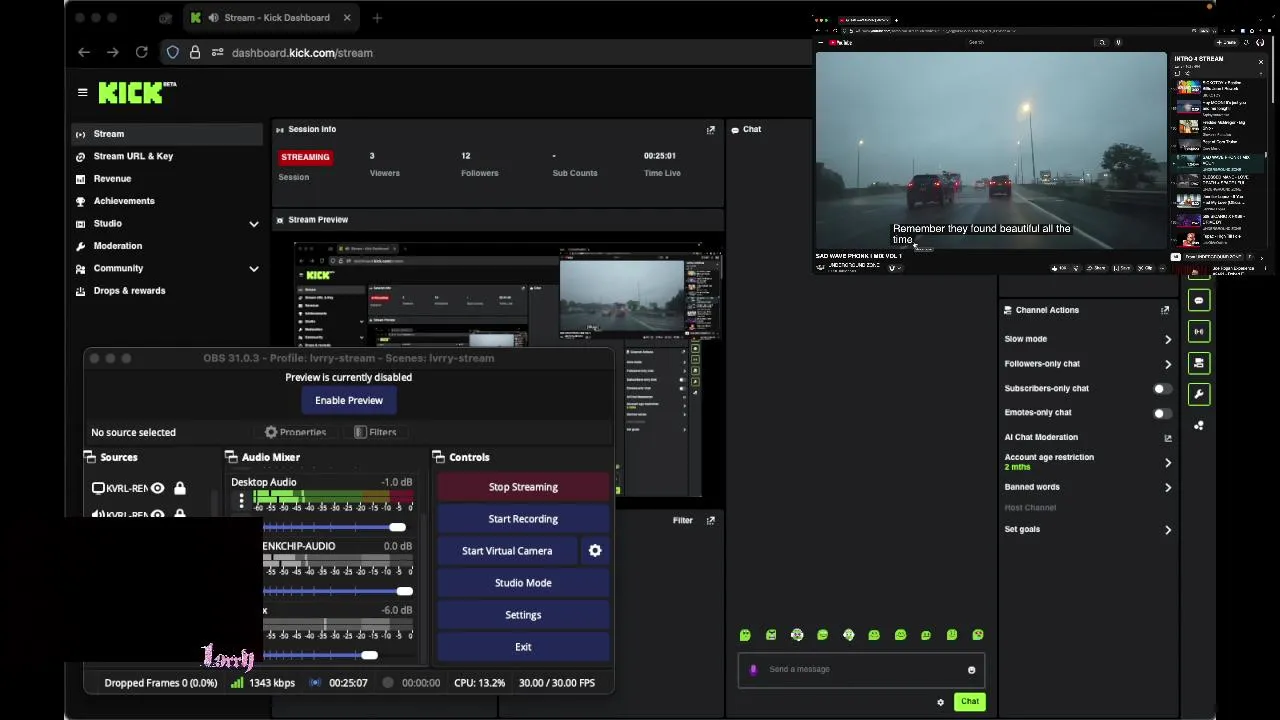This screenshot has height=720, width=1280.
Task: Open chat settings gear beside the Chat button
Action: pyautogui.click(x=940, y=702)
